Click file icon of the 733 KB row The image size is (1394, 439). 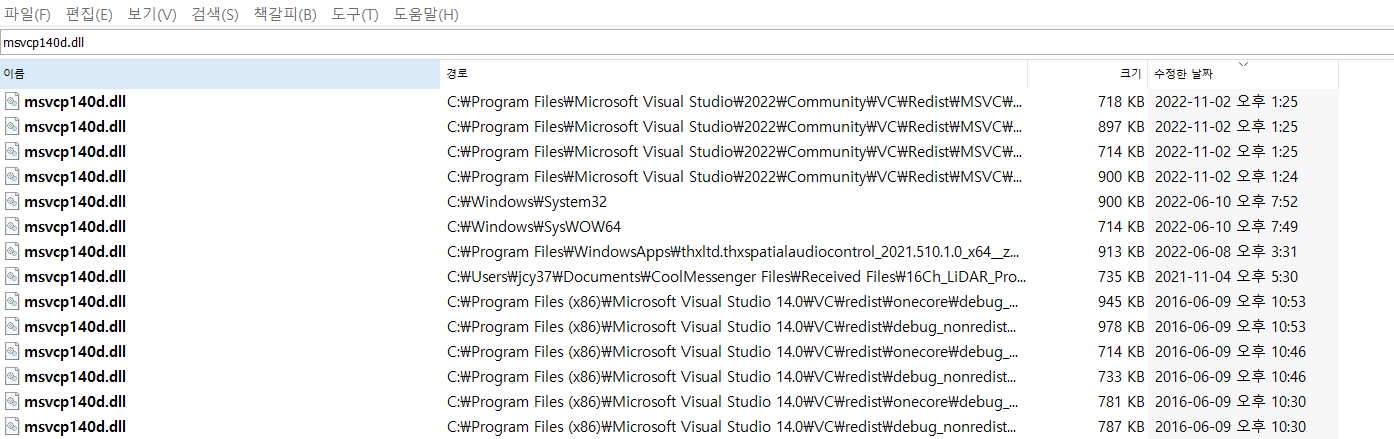(12, 376)
